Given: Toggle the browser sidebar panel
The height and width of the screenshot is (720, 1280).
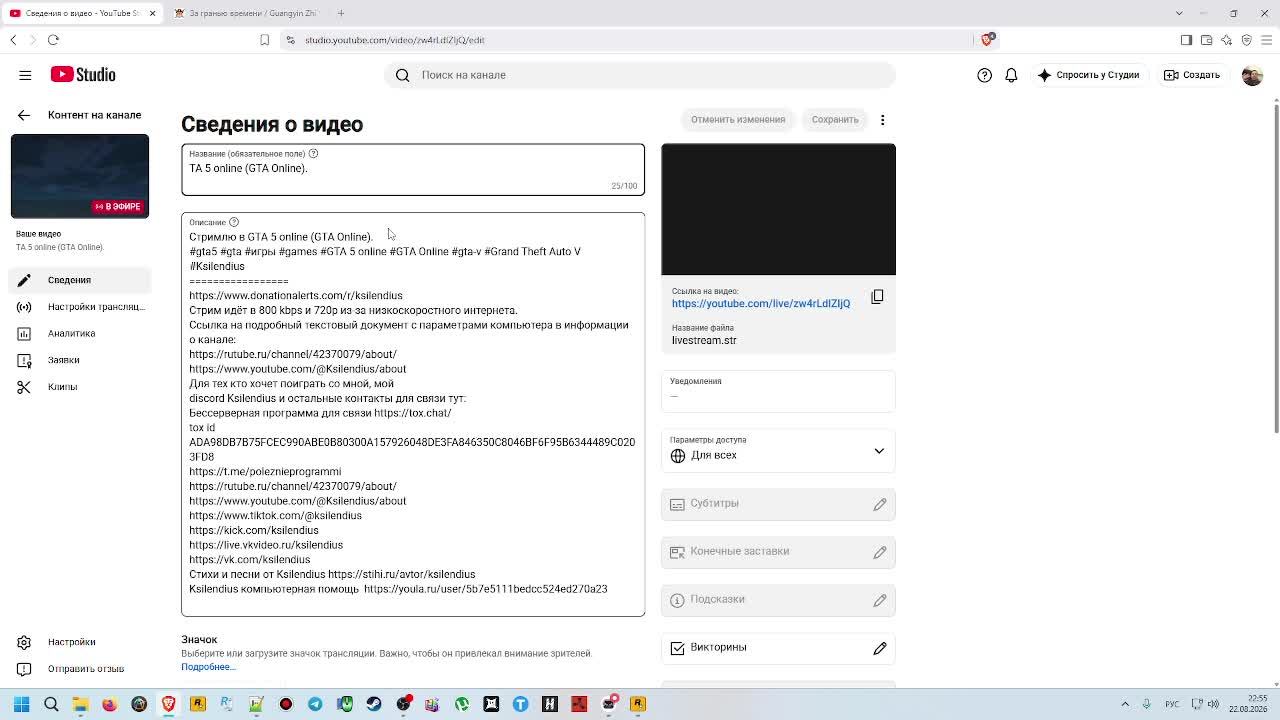Looking at the screenshot, I should [x=1186, y=40].
